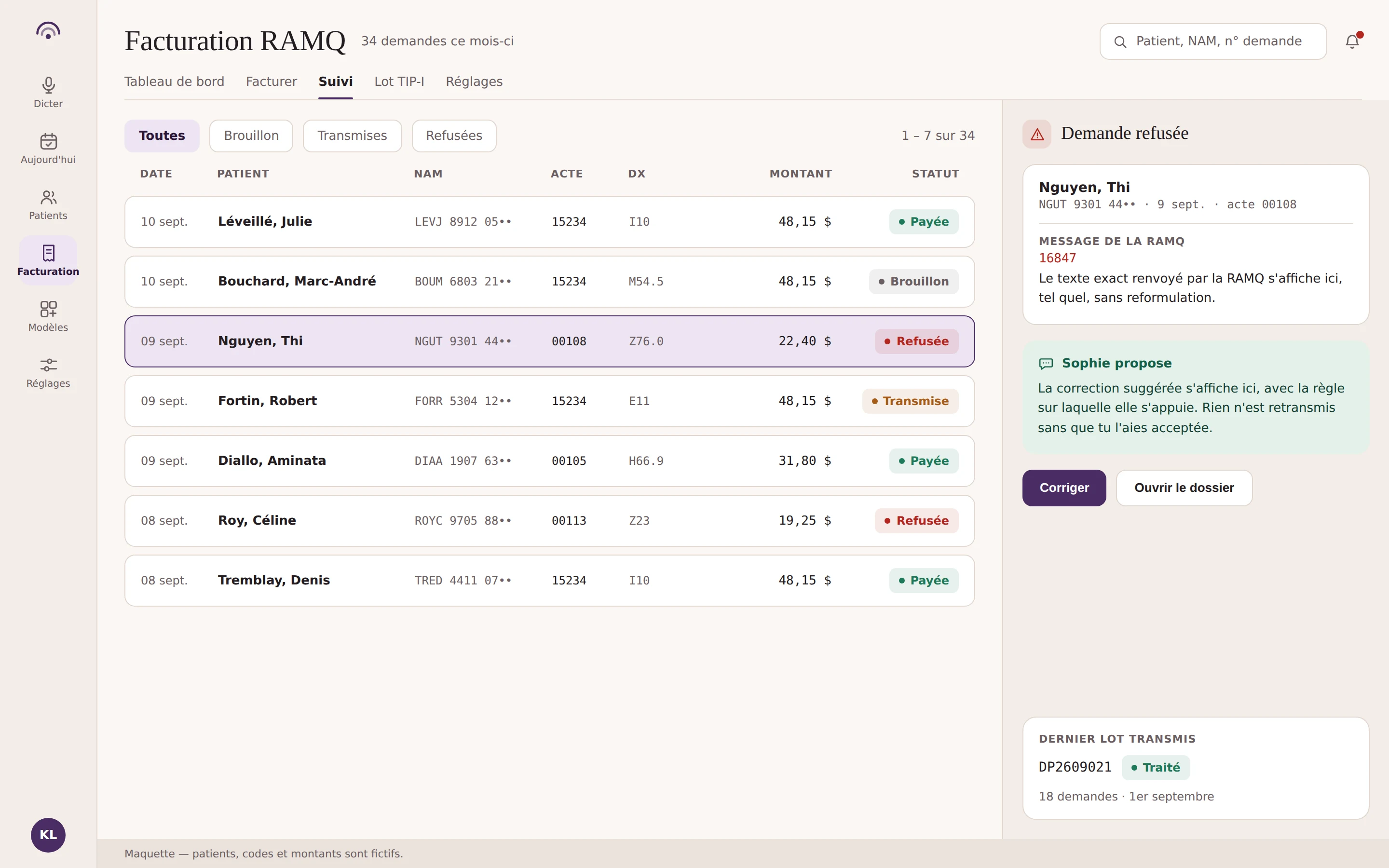This screenshot has width=1389, height=868.
Task: Click the Brouillon status badge in table
Action: [x=914, y=281]
